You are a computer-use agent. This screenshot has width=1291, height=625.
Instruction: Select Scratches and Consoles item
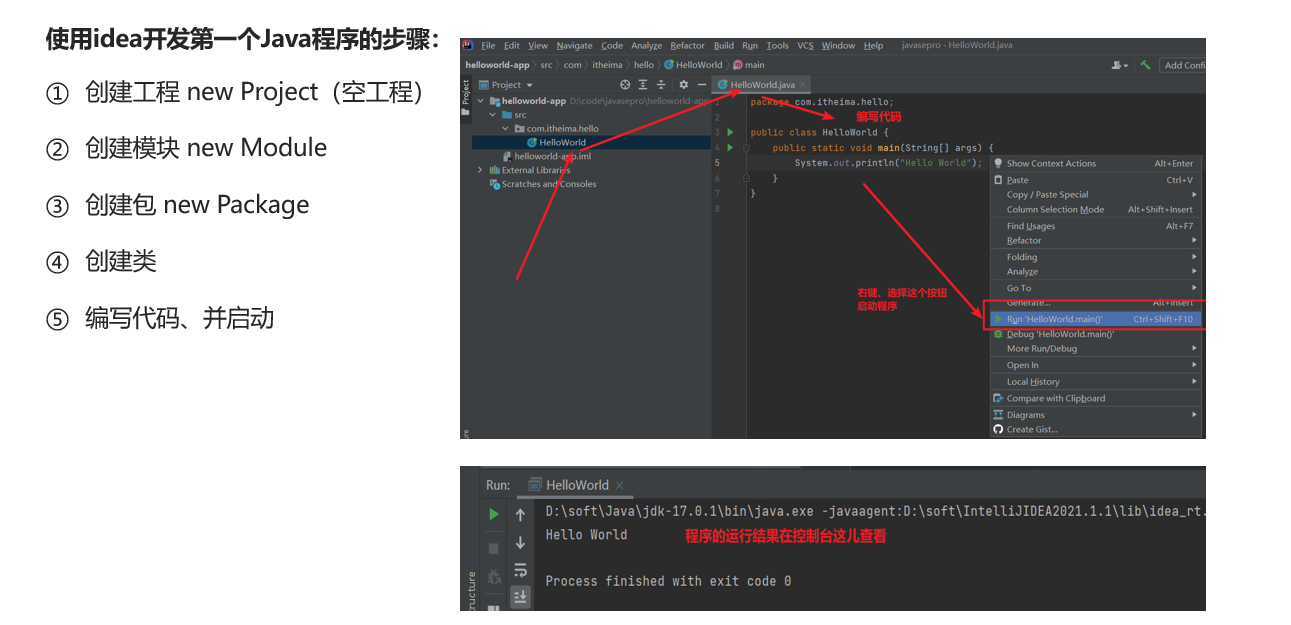[x=543, y=184]
